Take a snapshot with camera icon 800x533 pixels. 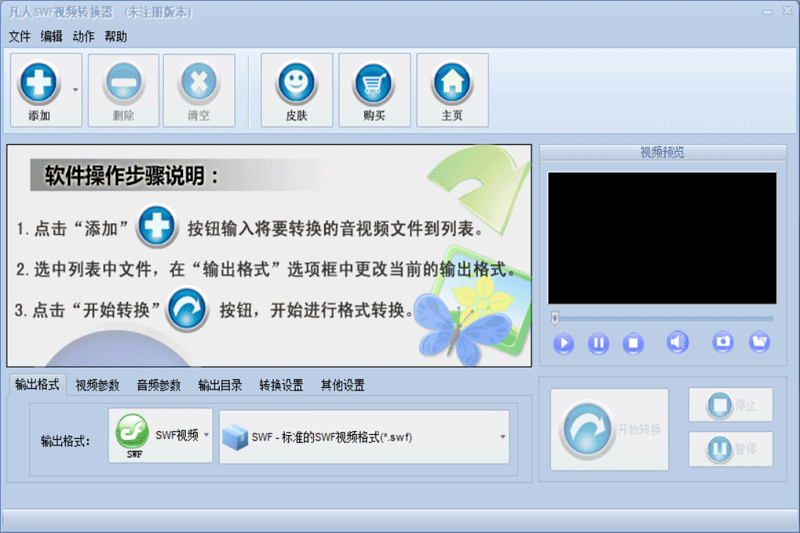(x=723, y=342)
